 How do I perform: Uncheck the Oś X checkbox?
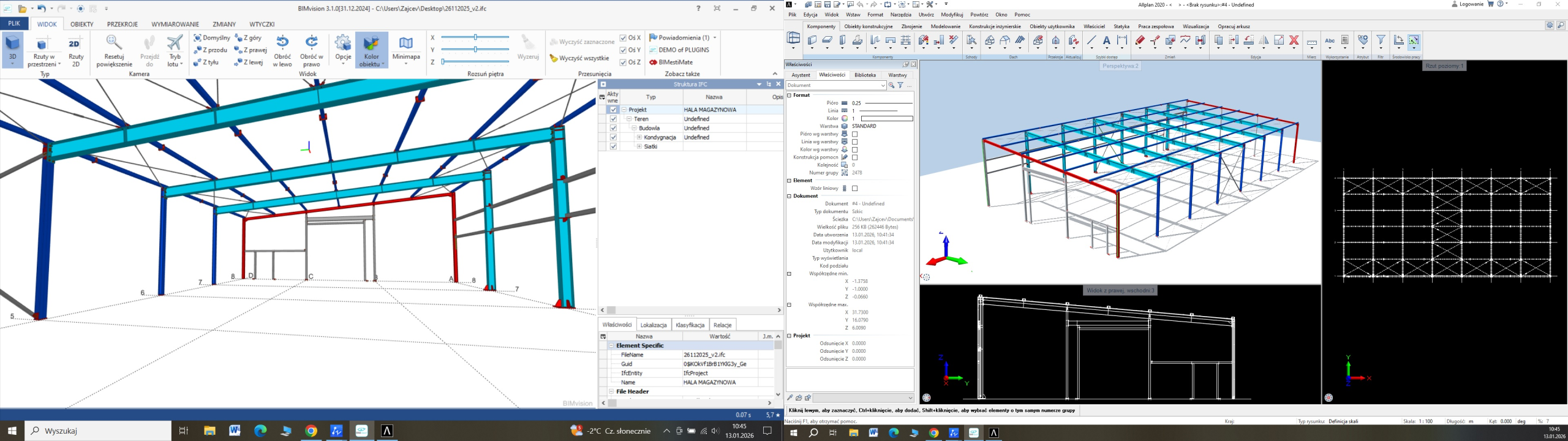coord(623,38)
